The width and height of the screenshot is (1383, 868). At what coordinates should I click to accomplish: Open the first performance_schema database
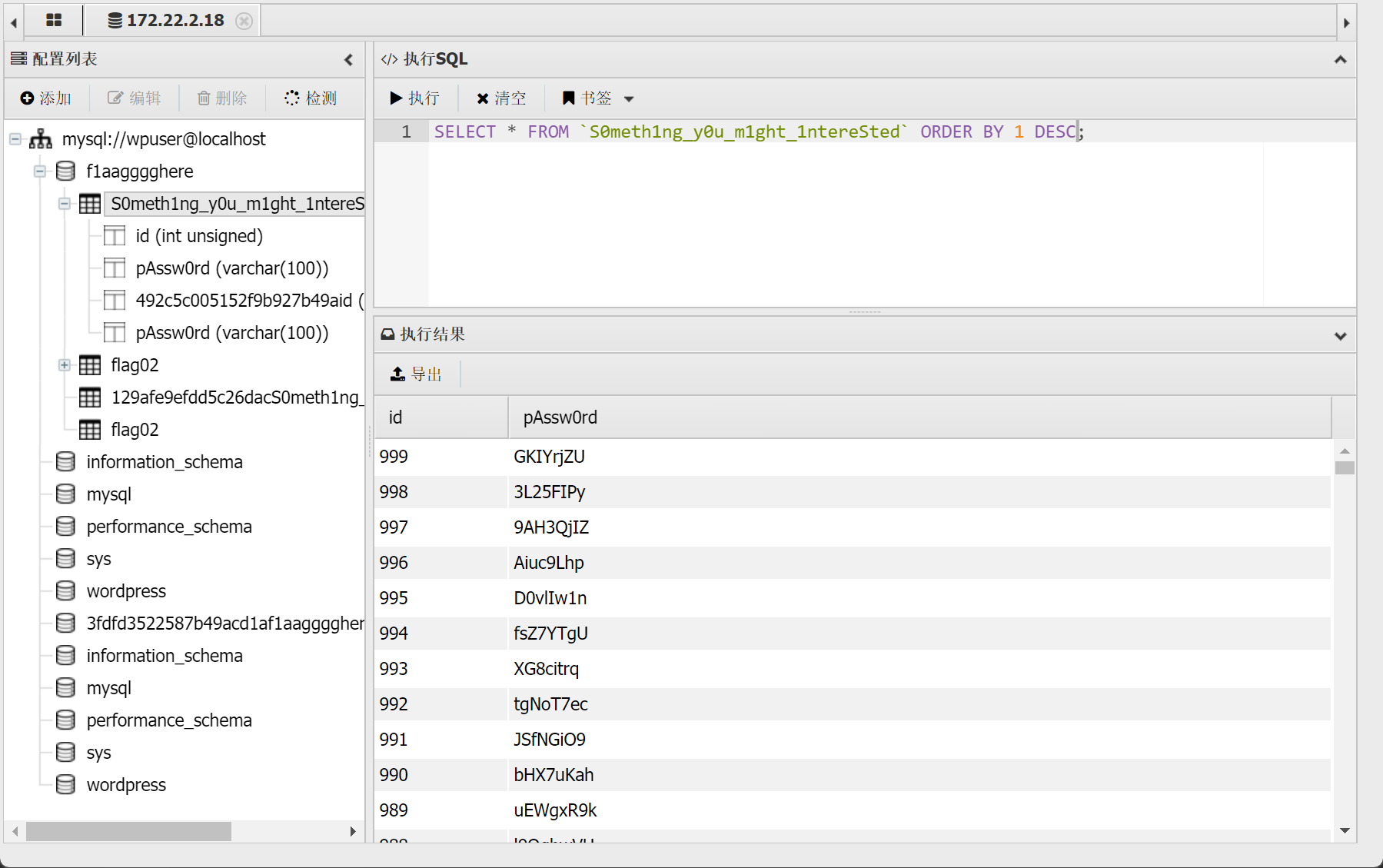pos(169,527)
